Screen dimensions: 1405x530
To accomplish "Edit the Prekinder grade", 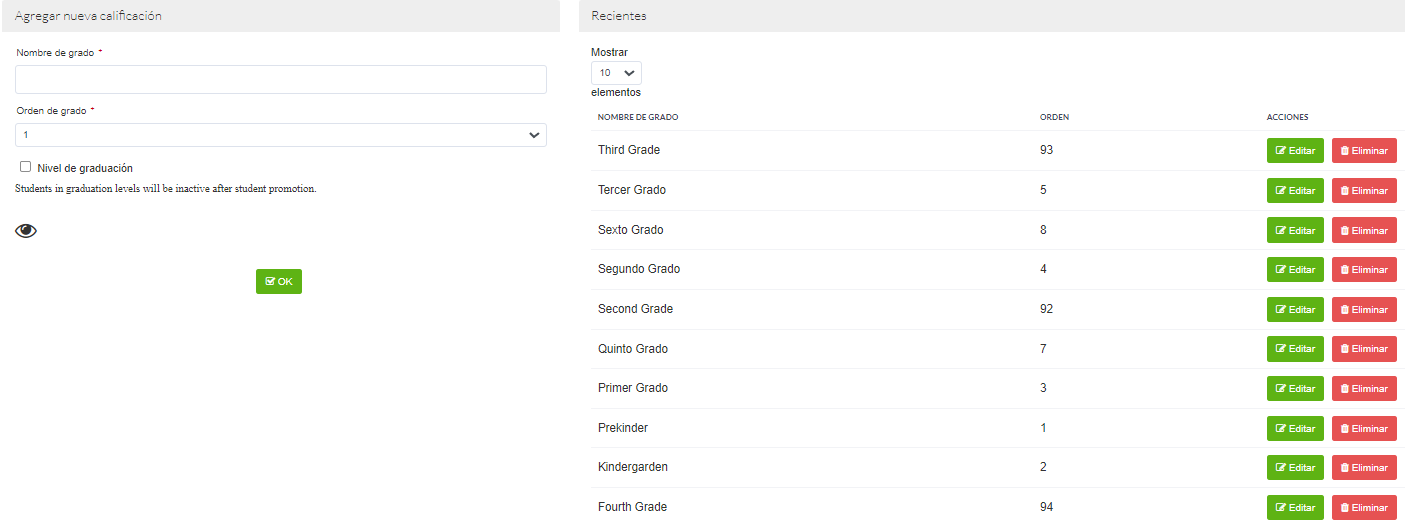I will point(1295,429).
